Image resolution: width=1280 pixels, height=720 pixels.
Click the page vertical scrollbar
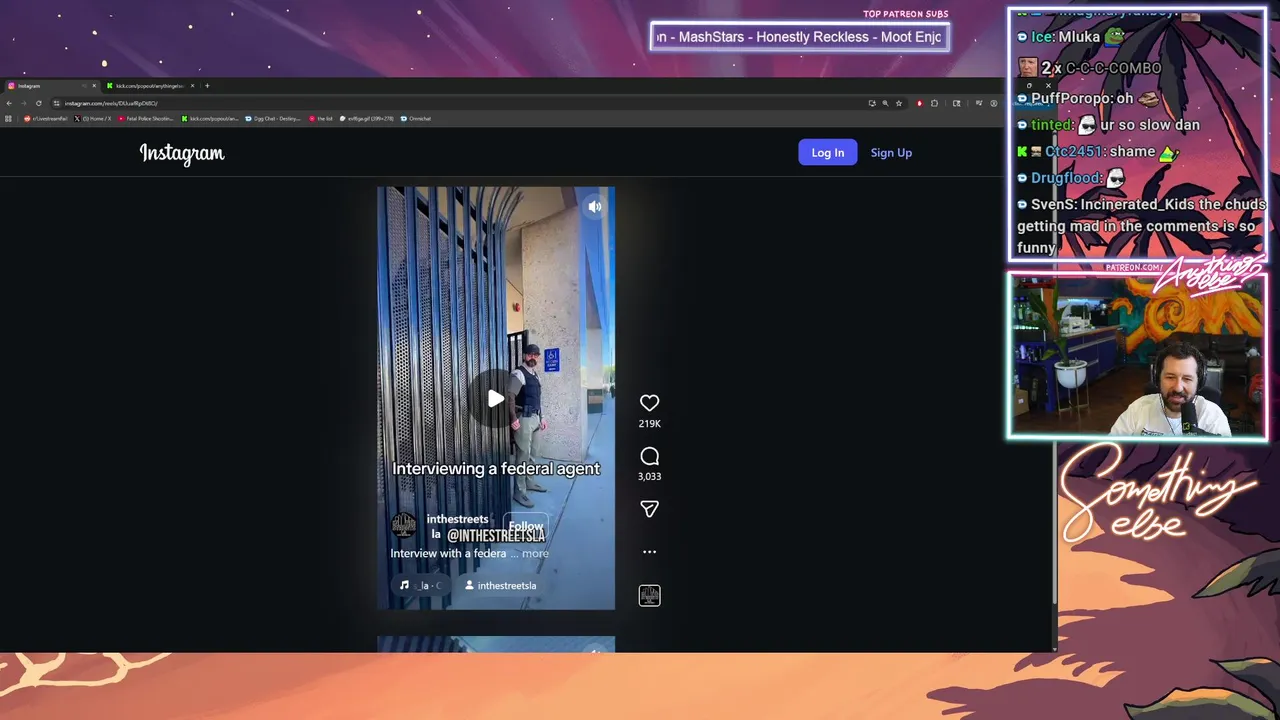click(1054, 370)
